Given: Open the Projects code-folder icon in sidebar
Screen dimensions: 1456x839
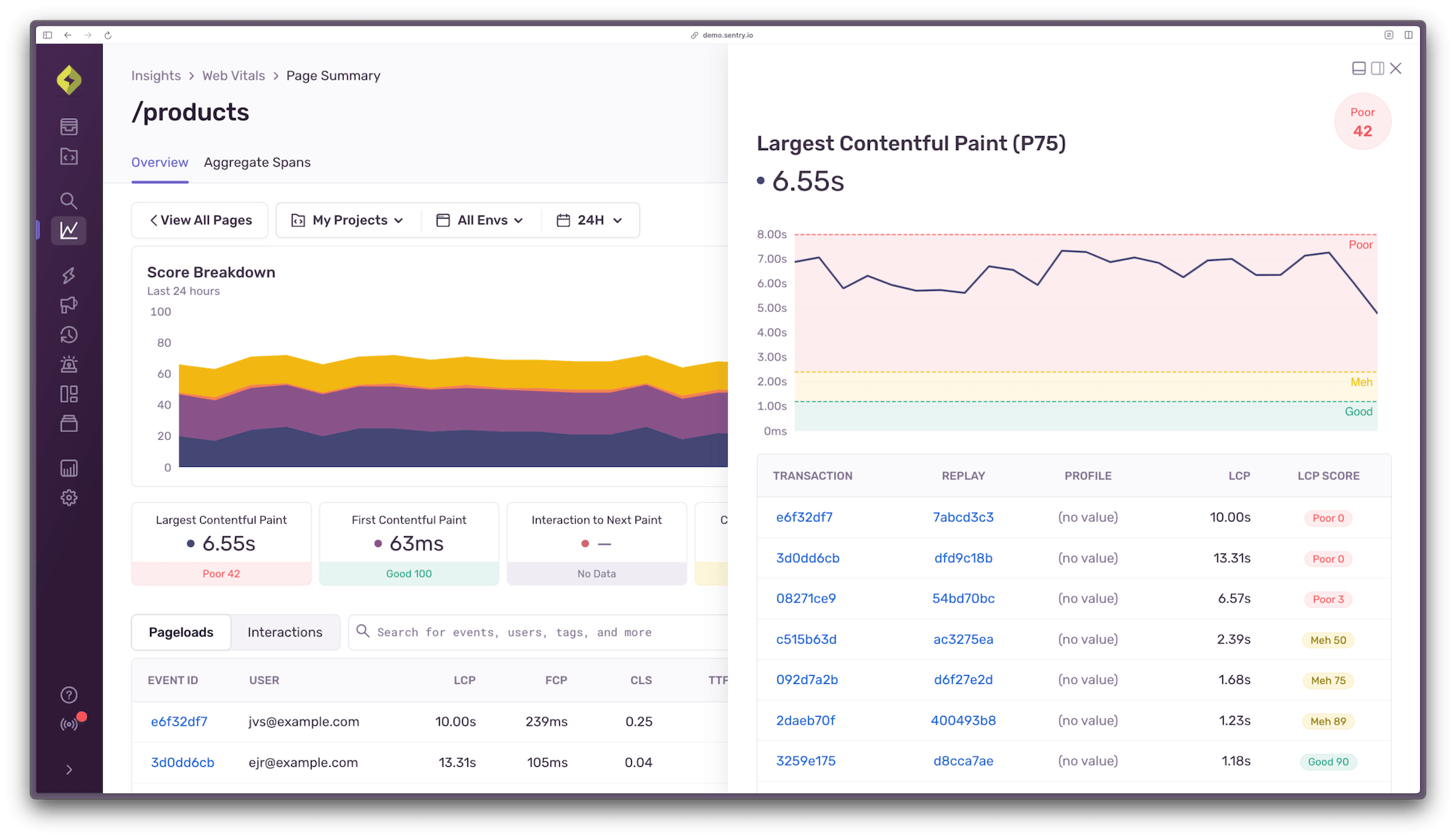Looking at the screenshot, I should click(69, 157).
